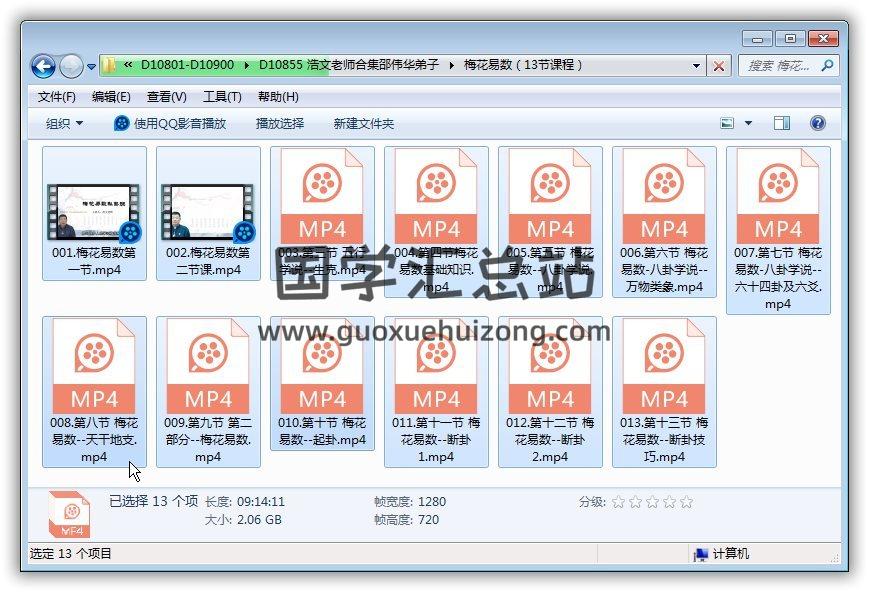869x592 pixels.
Task: Expand the 组织 dropdown menu
Action: (65, 123)
